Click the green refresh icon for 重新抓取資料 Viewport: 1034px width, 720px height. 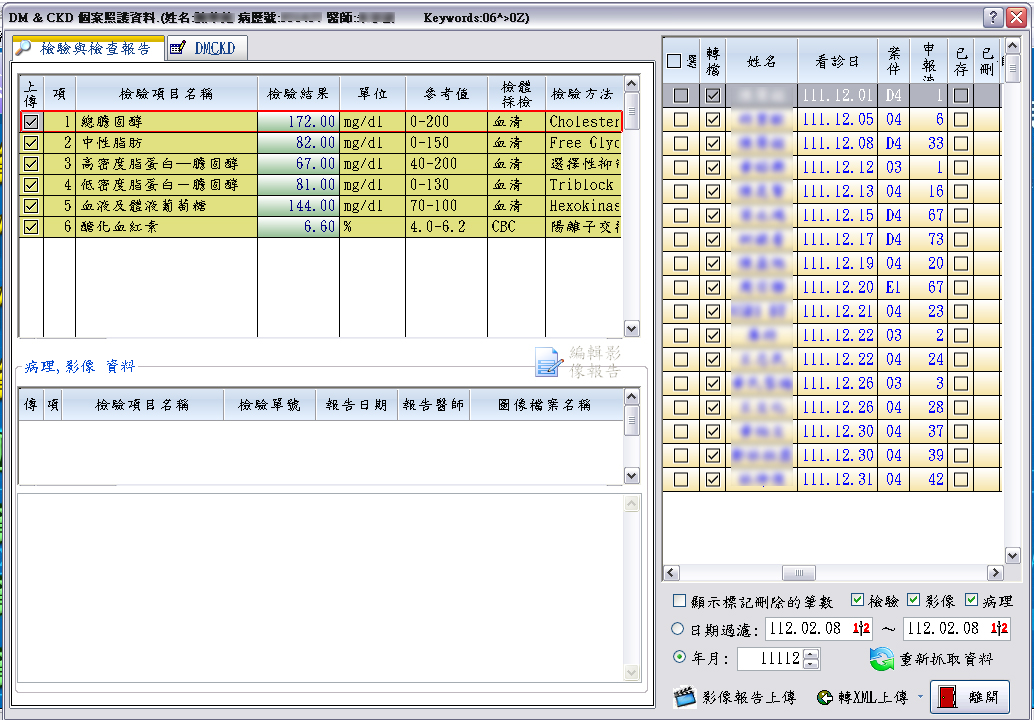click(x=881, y=659)
